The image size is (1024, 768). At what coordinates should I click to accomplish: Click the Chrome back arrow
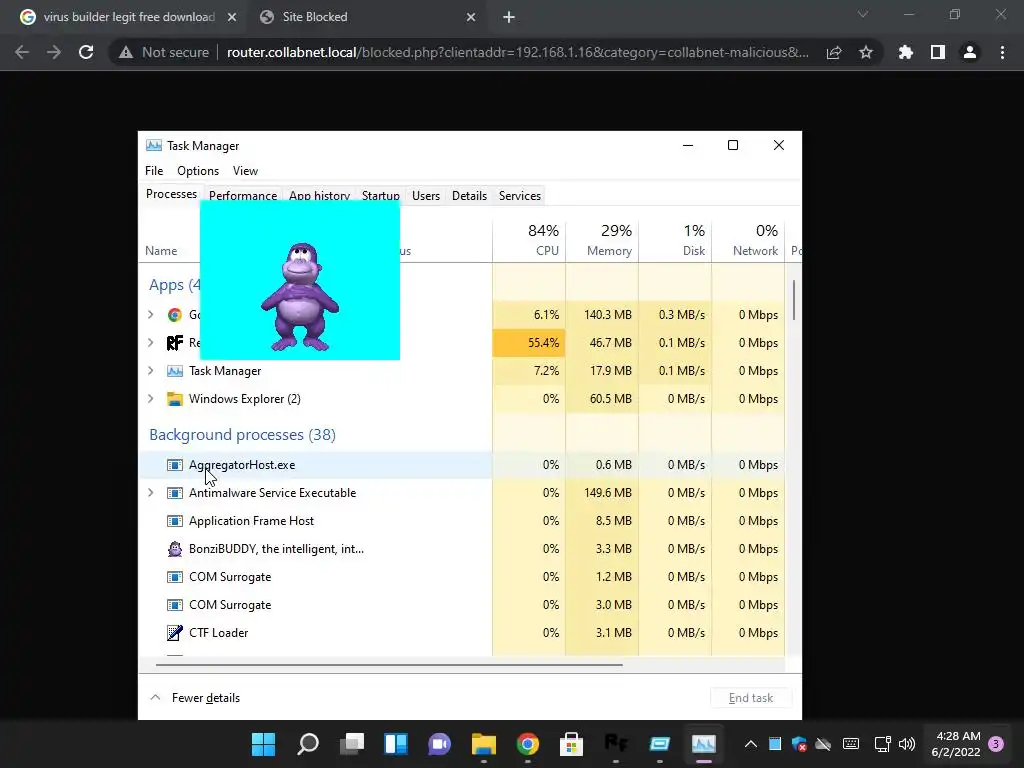click(x=22, y=52)
